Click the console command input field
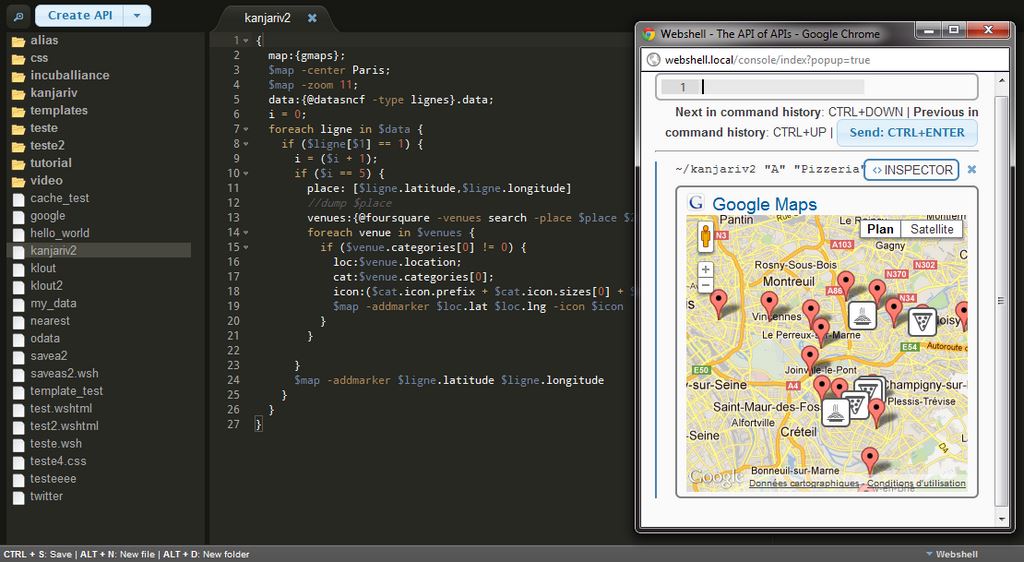1024x562 pixels. pyautogui.click(x=816, y=87)
